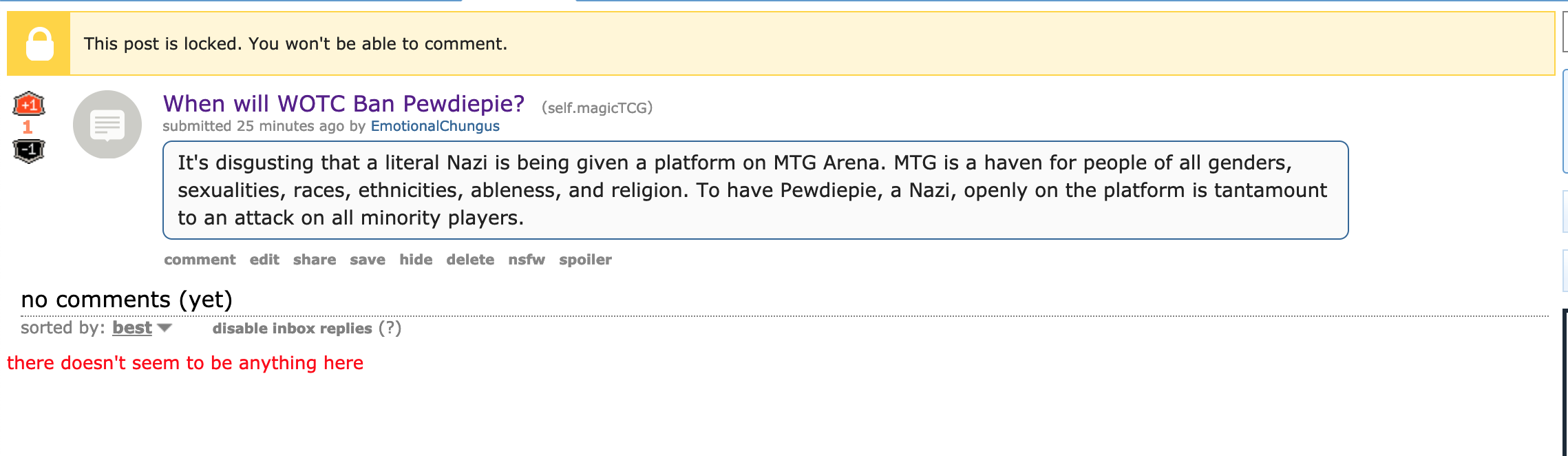Mark the post as spoiler
The width and height of the screenshot is (1568, 456).
585,260
